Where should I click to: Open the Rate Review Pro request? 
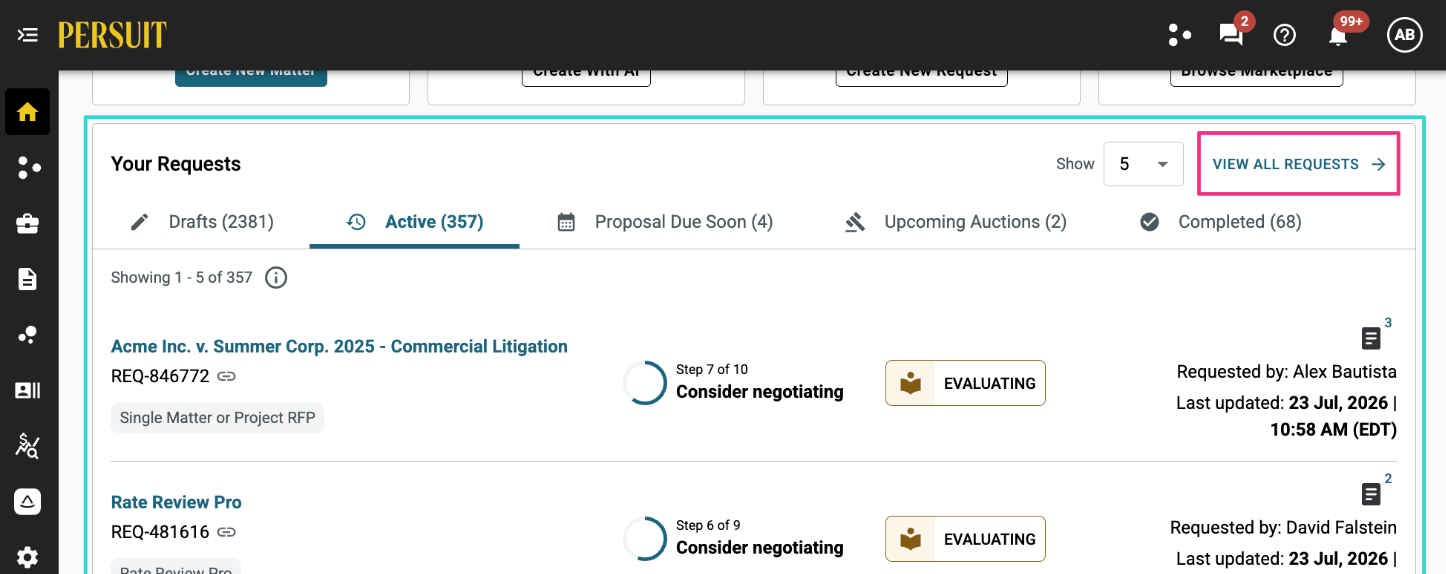(176, 502)
